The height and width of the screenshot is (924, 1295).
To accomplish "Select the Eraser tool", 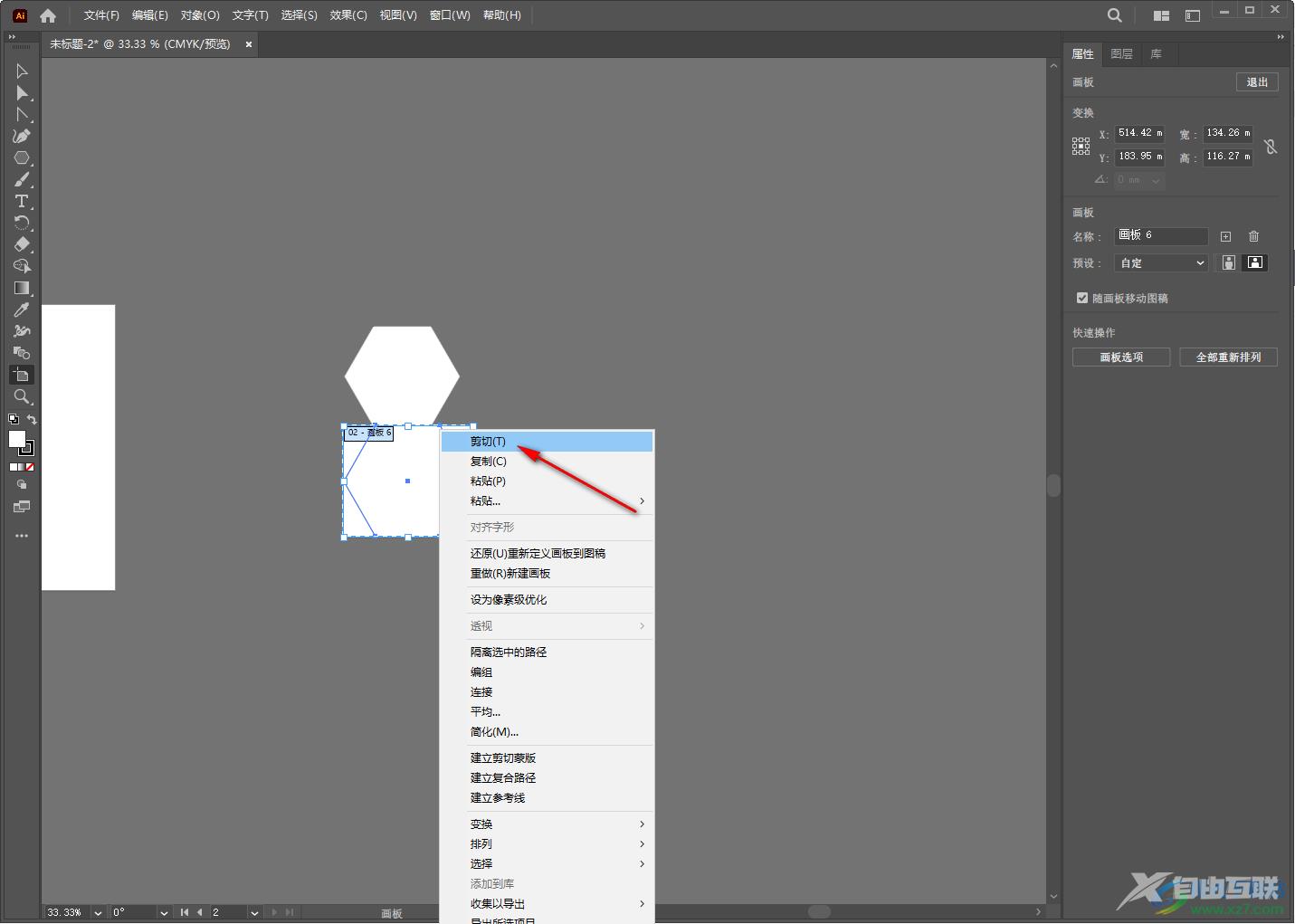I will coord(22,245).
